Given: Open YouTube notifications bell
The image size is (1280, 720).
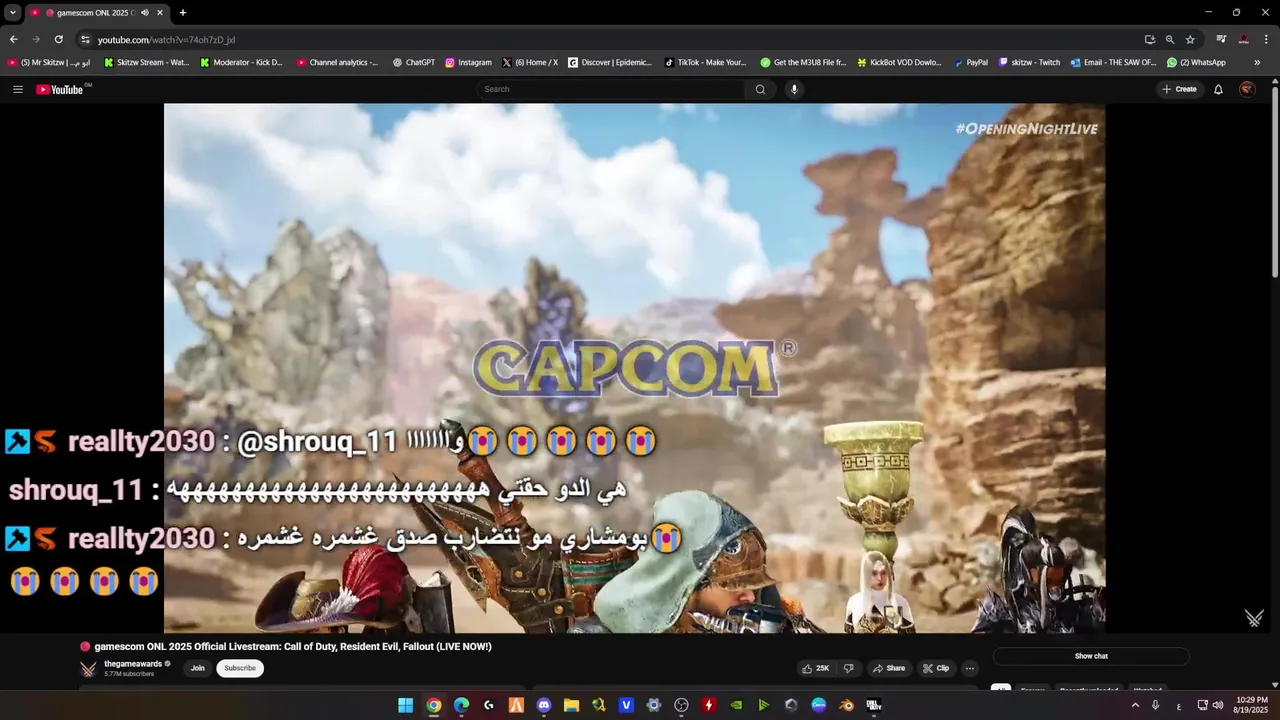Looking at the screenshot, I should pyautogui.click(x=1218, y=89).
